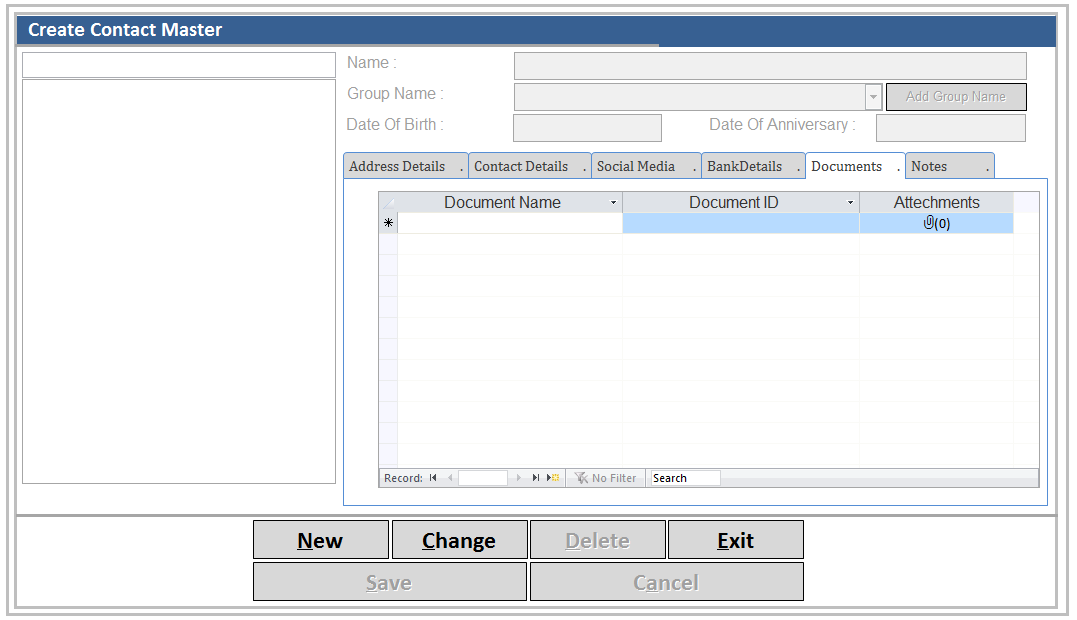Go to last record in navigator
1077x620 pixels.
536,478
